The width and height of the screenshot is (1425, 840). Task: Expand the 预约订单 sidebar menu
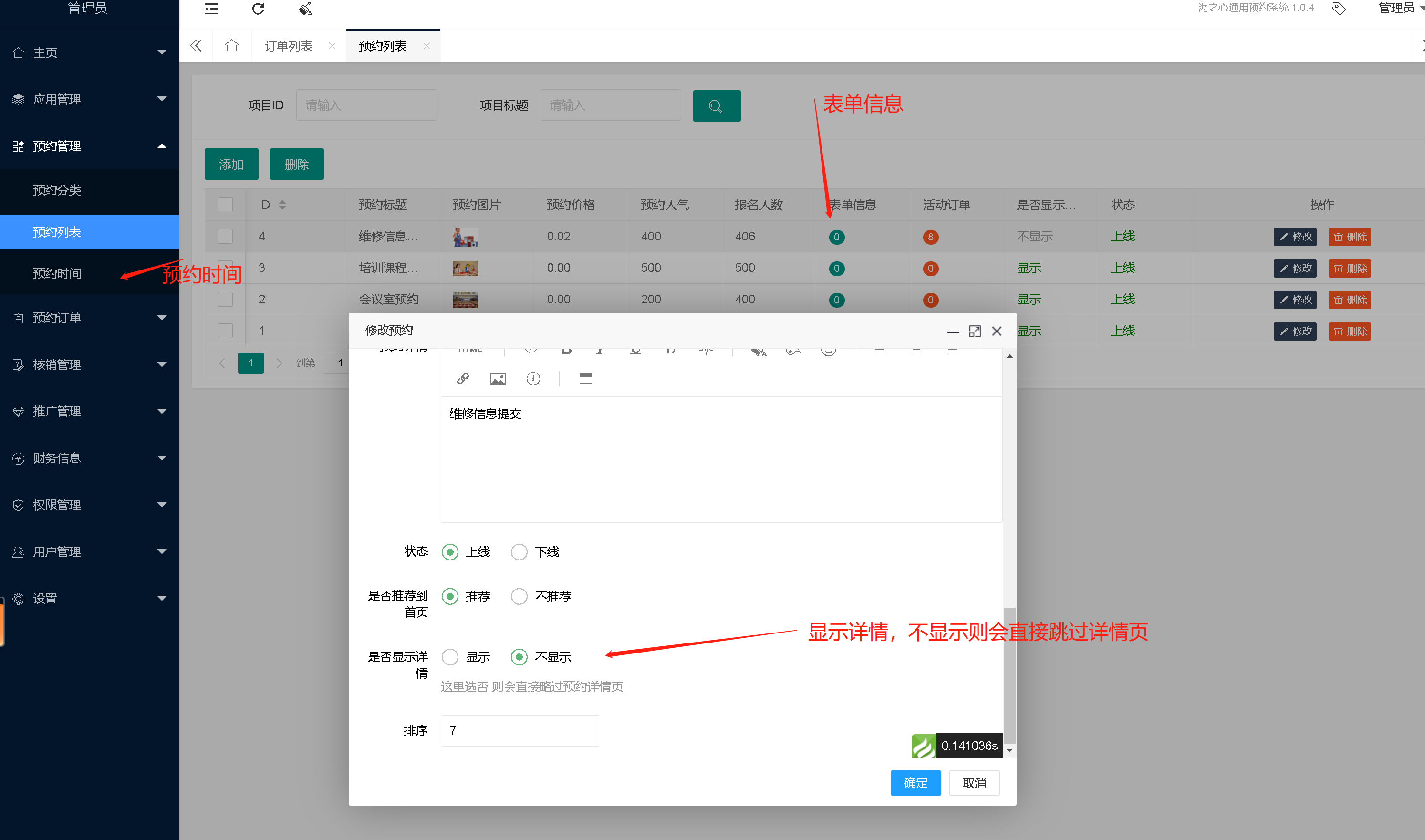pos(89,318)
